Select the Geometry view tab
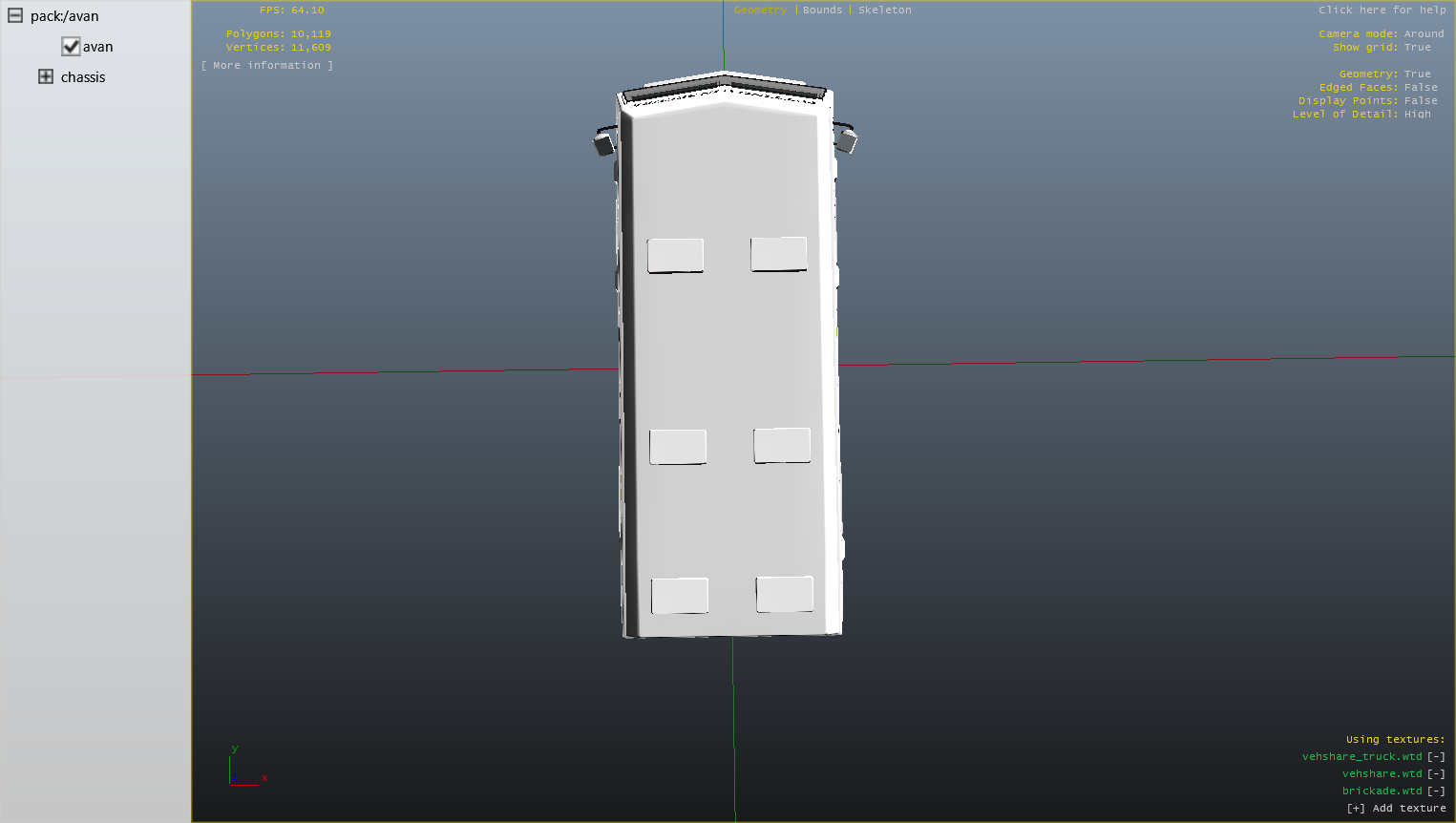This screenshot has height=823, width=1456. click(x=760, y=11)
